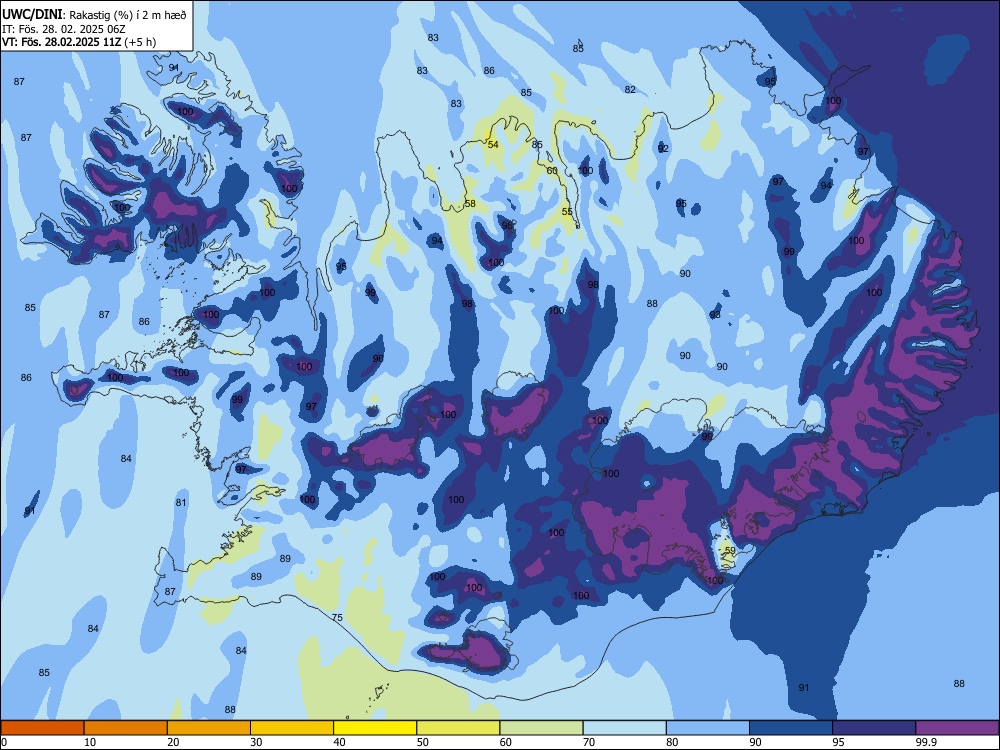Click the legend tick label '50'
Viewport: 1000px width, 750px height.
[x=423, y=742]
